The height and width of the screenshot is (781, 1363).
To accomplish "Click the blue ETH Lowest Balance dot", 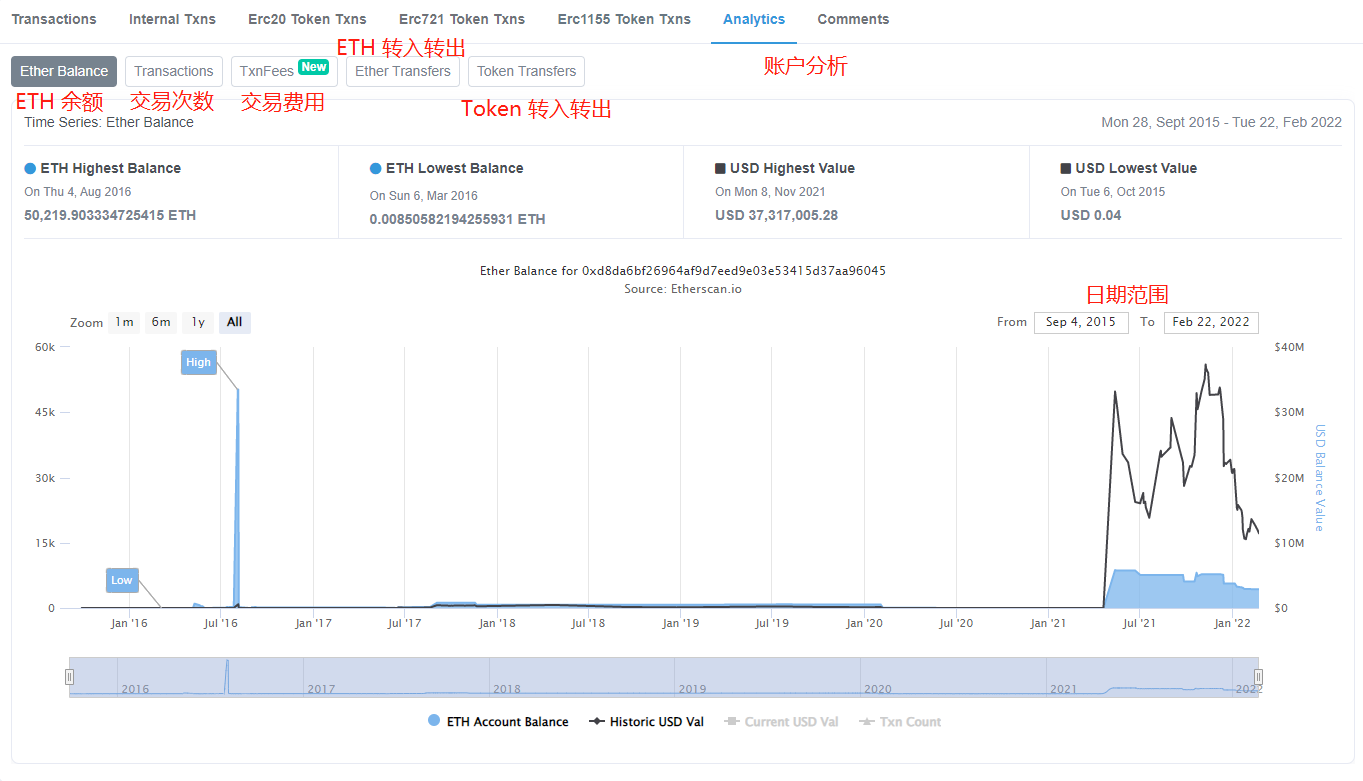I will 375,168.
